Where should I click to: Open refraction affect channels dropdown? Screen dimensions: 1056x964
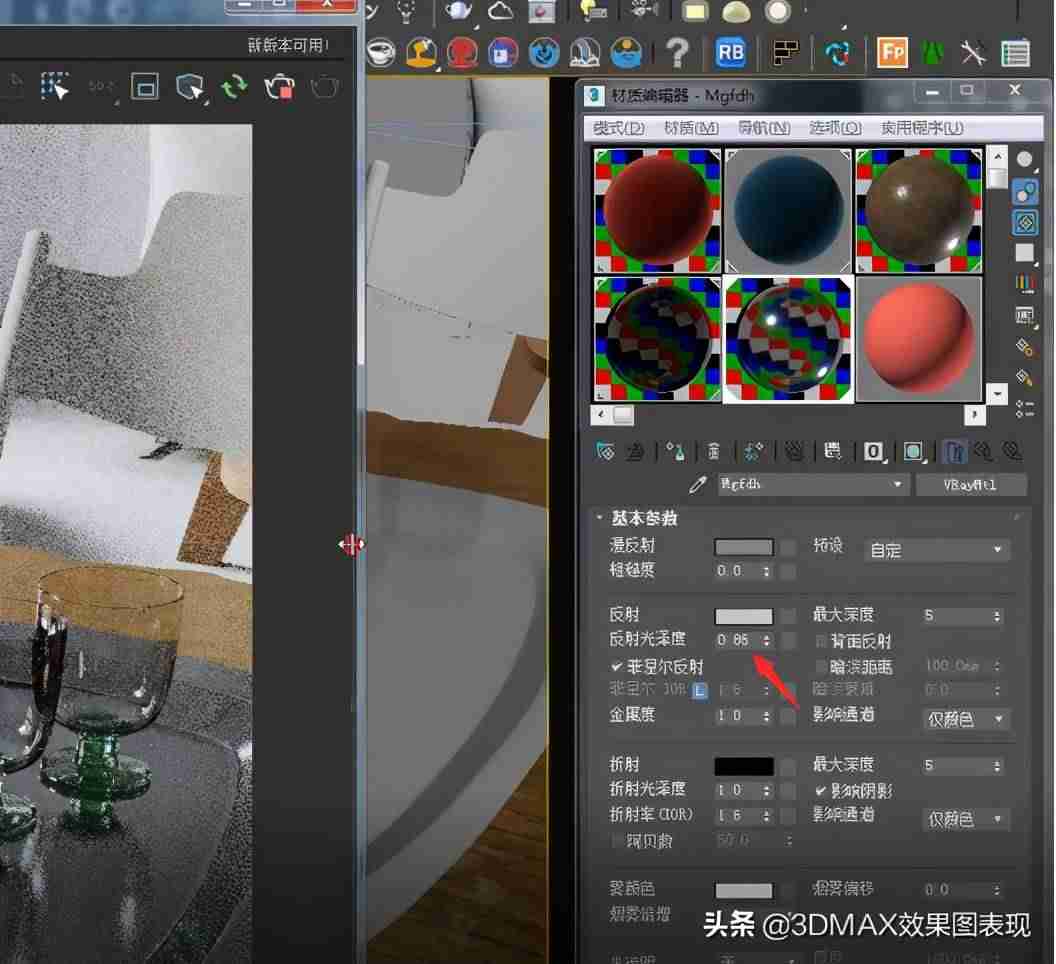point(964,819)
